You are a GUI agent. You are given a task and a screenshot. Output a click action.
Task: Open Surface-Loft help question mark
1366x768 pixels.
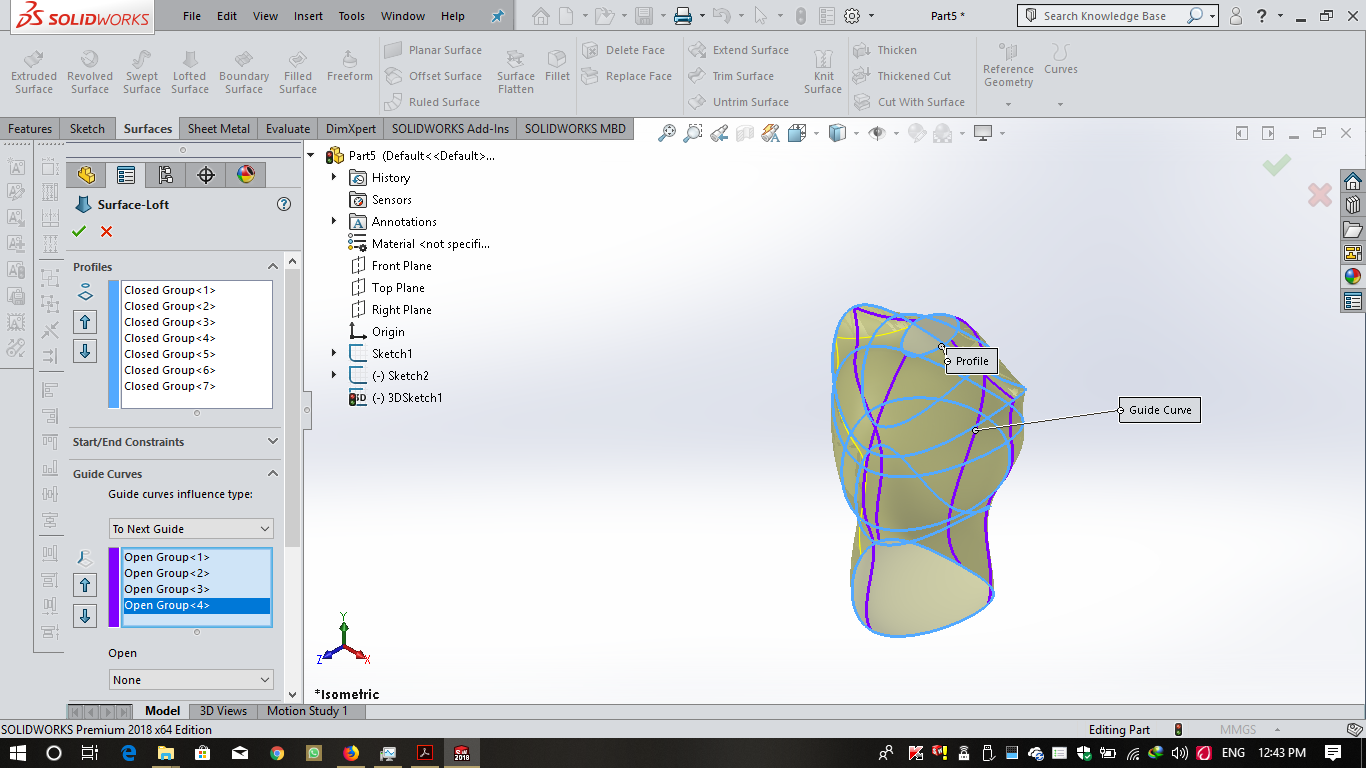click(x=284, y=204)
